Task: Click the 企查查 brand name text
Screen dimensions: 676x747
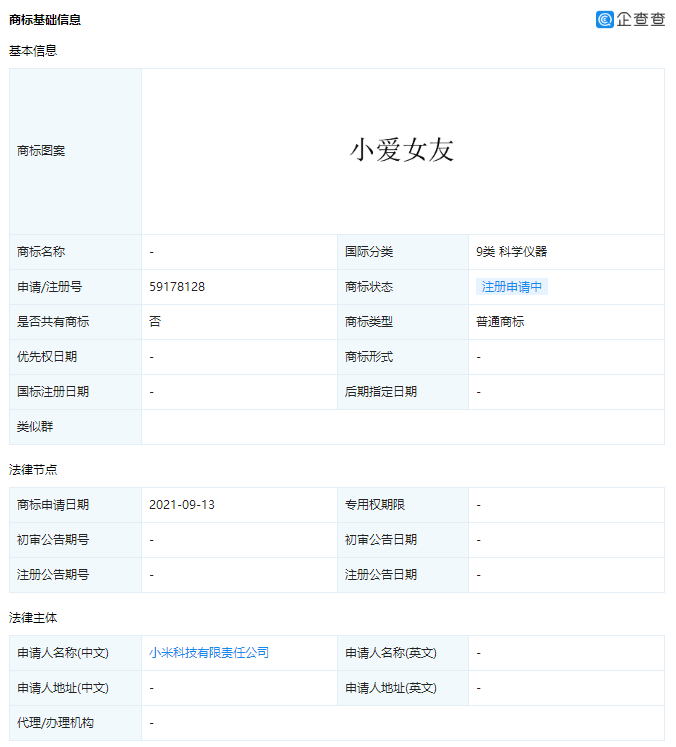Action: tap(640, 19)
